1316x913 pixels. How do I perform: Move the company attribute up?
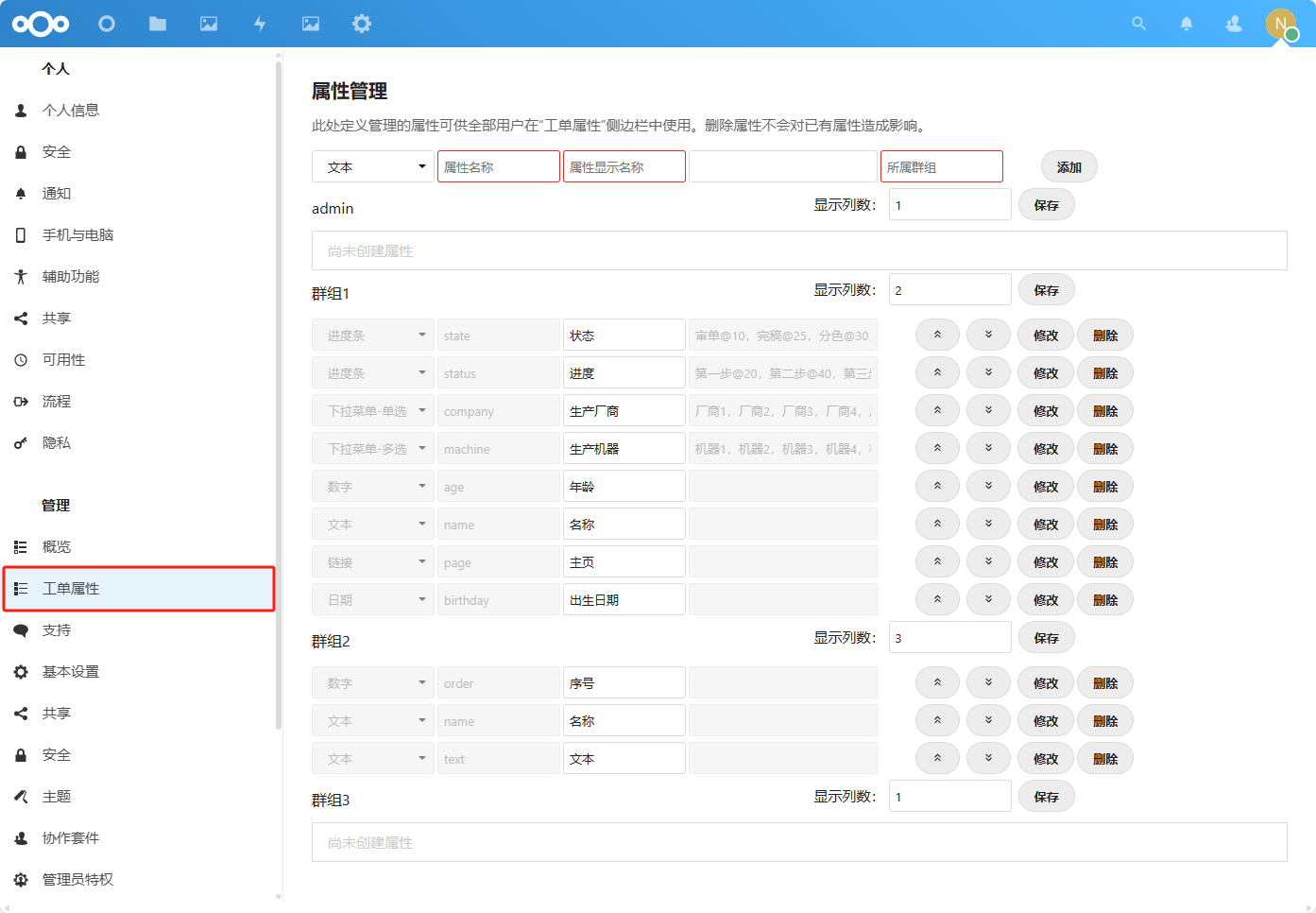pos(937,410)
